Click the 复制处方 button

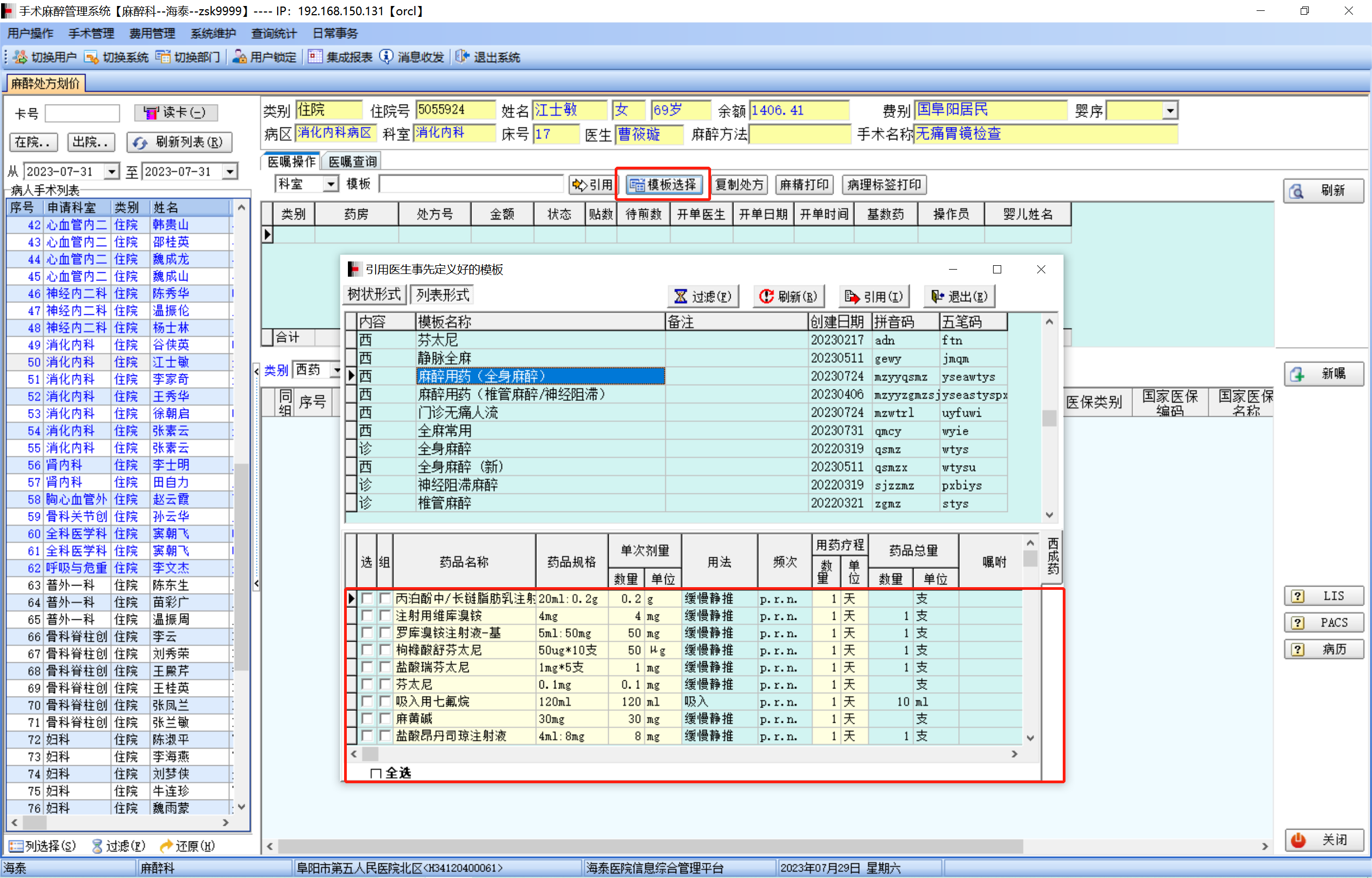click(x=739, y=185)
